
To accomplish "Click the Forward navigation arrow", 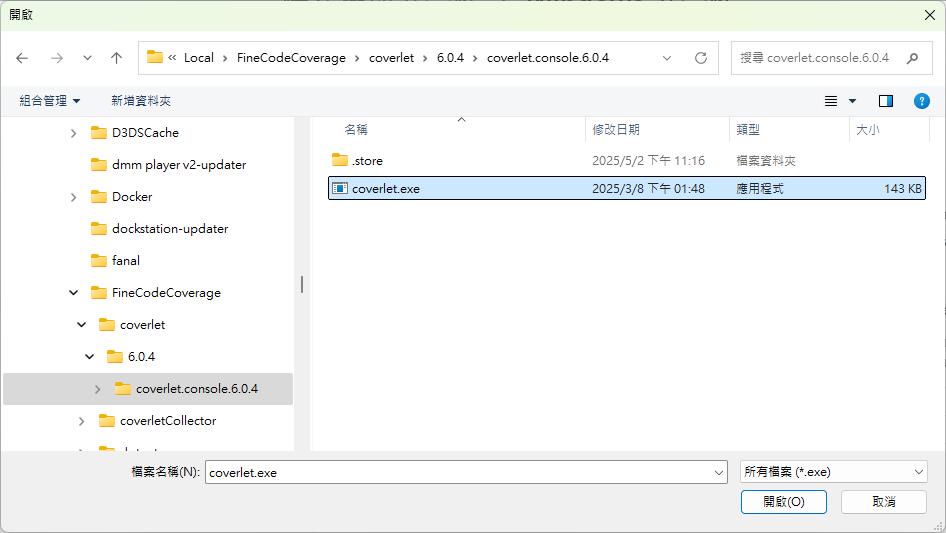I will coord(57,58).
